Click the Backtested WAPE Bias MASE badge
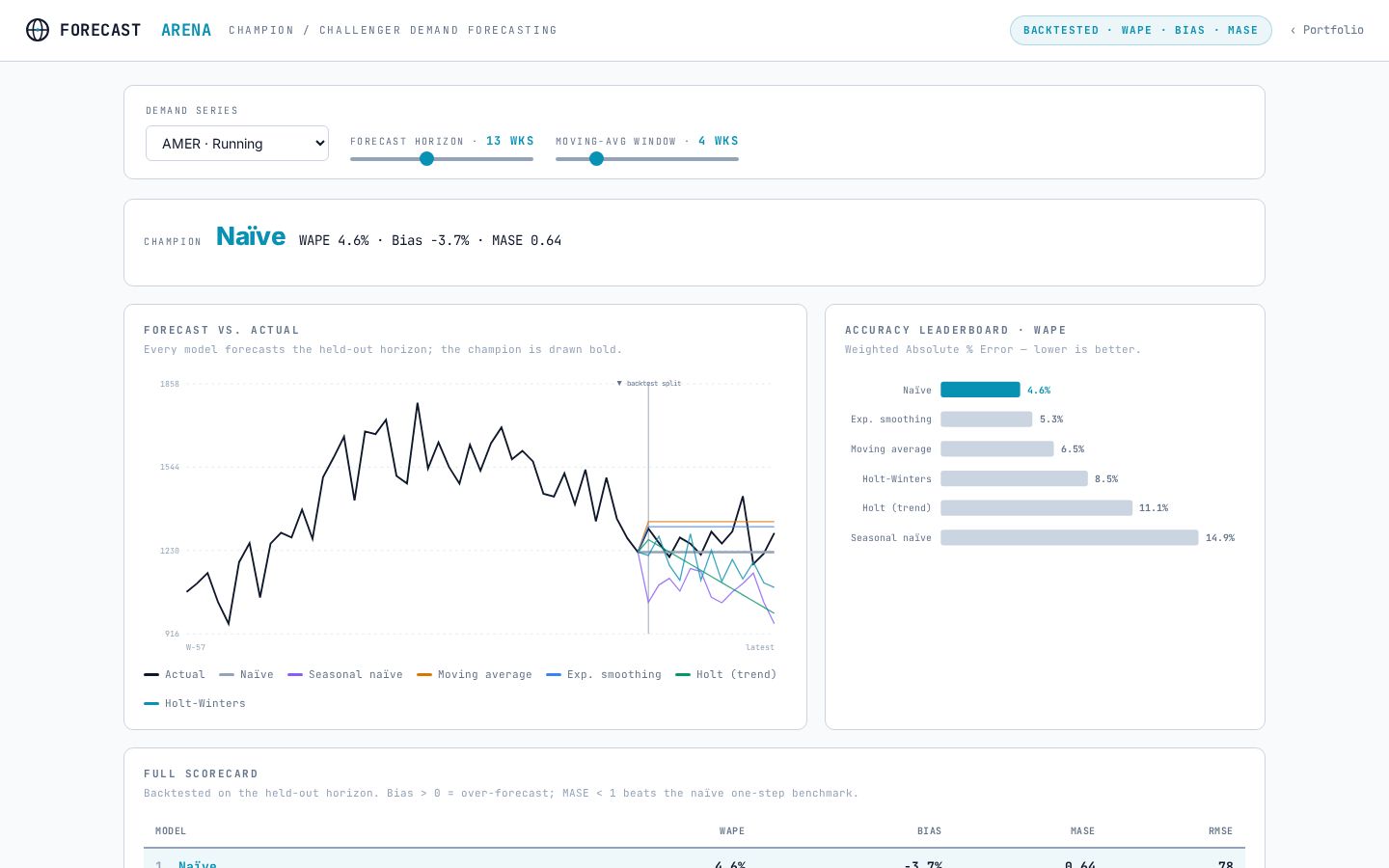 1140,30
